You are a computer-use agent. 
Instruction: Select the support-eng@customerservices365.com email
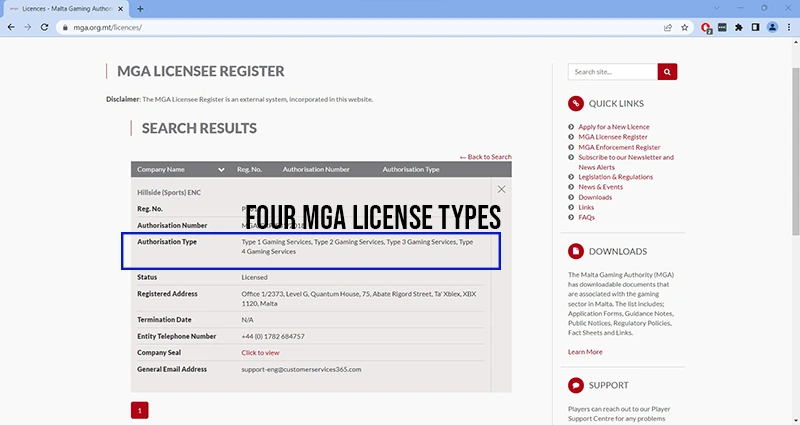[x=301, y=369]
